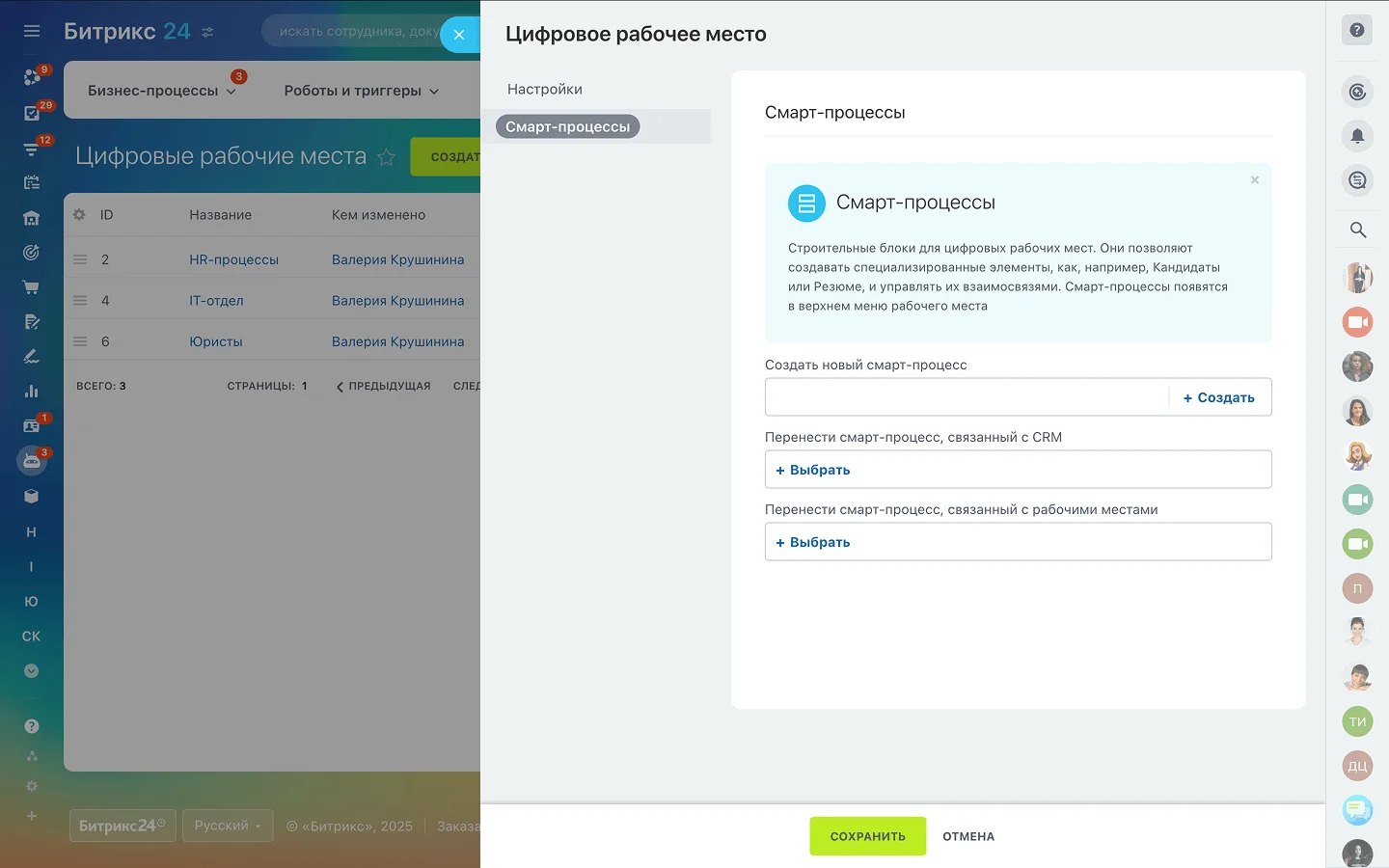Close the slider panel with blue X
Viewport: 1389px width, 868px height.
click(x=459, y=35)
